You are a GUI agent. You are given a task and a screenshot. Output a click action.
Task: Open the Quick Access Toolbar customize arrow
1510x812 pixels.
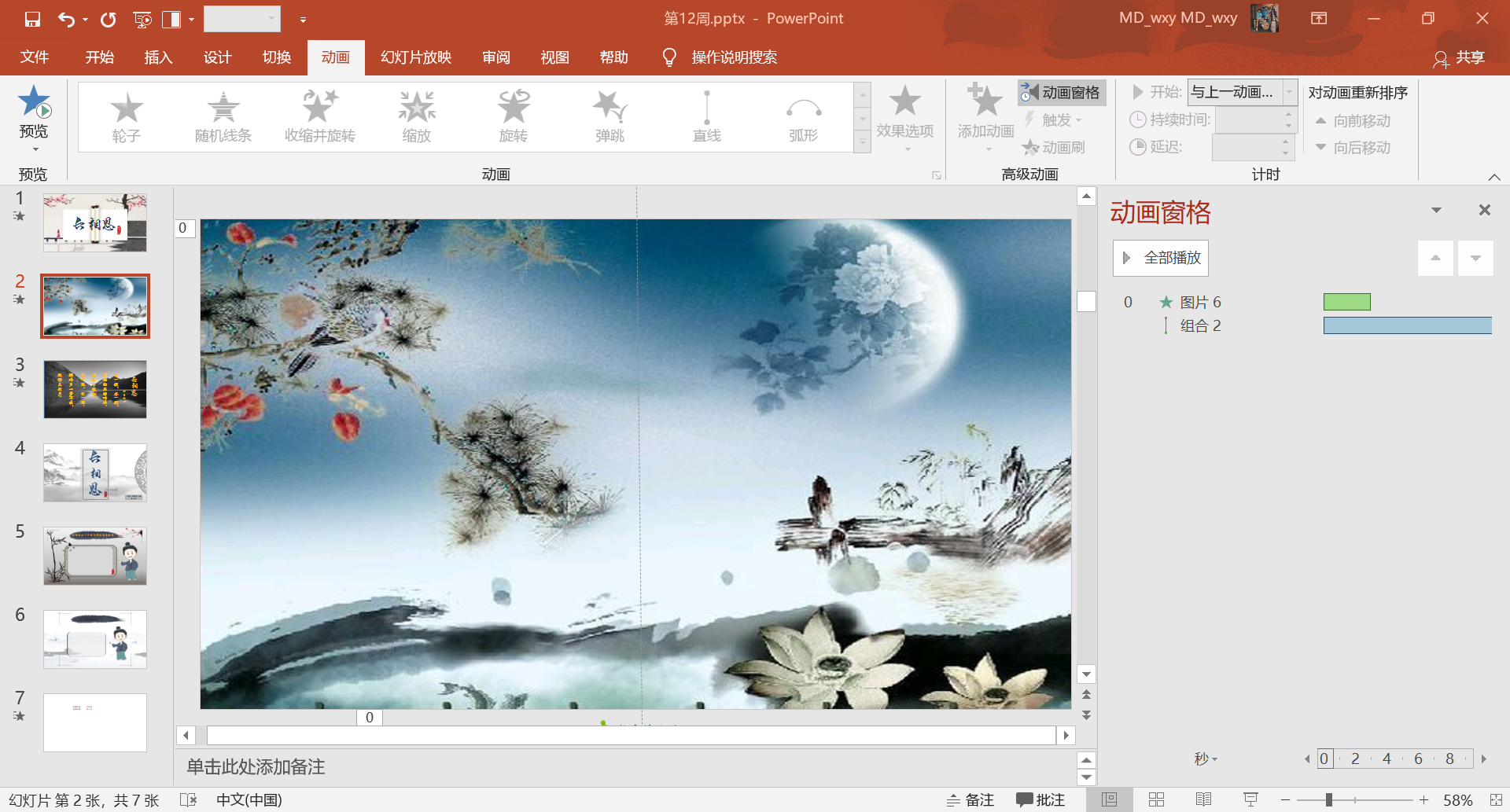[303, 20]
